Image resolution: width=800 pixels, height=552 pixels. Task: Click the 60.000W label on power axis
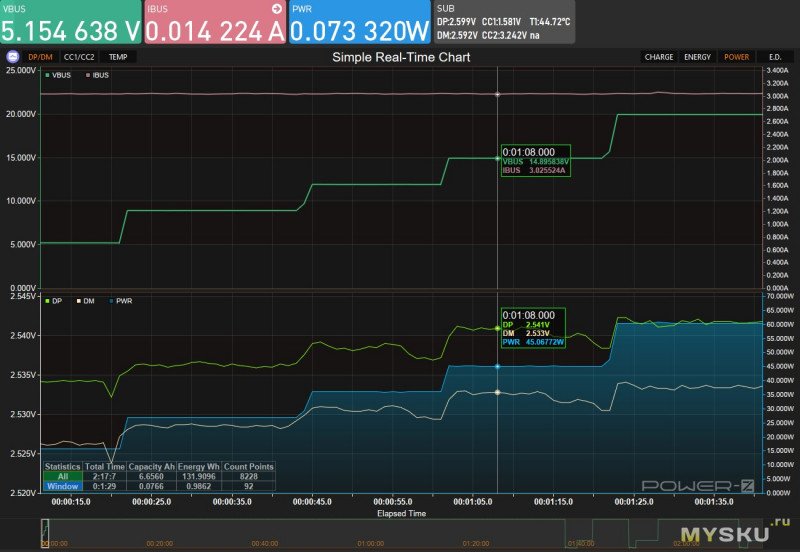[780, 324]
